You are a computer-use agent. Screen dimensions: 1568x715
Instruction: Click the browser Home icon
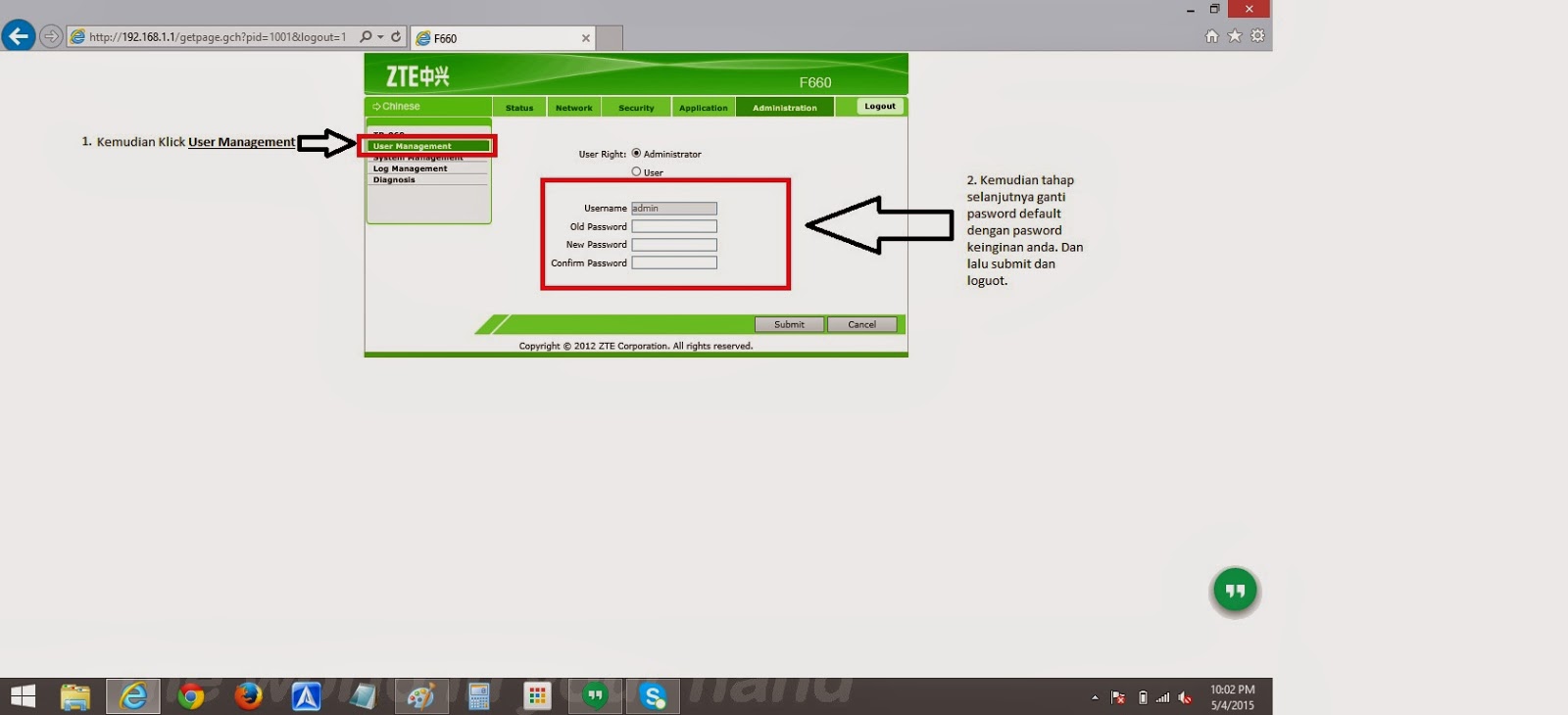[1212, 36]
